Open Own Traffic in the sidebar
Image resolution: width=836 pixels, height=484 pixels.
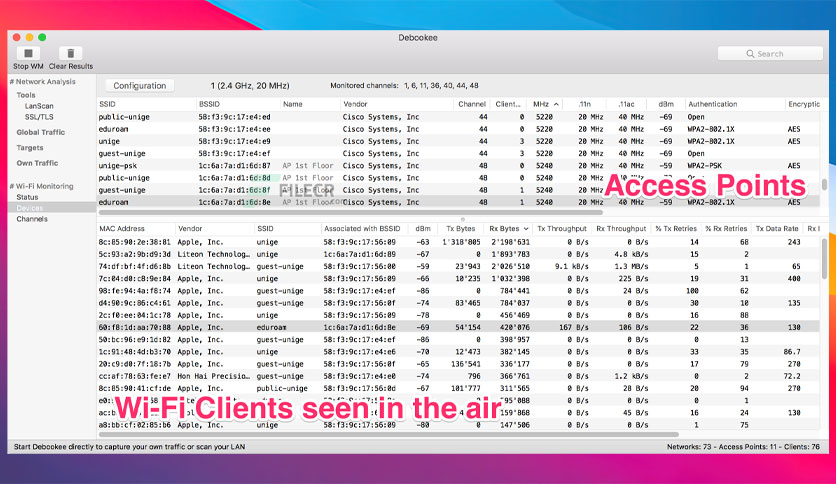coord(37,163)
